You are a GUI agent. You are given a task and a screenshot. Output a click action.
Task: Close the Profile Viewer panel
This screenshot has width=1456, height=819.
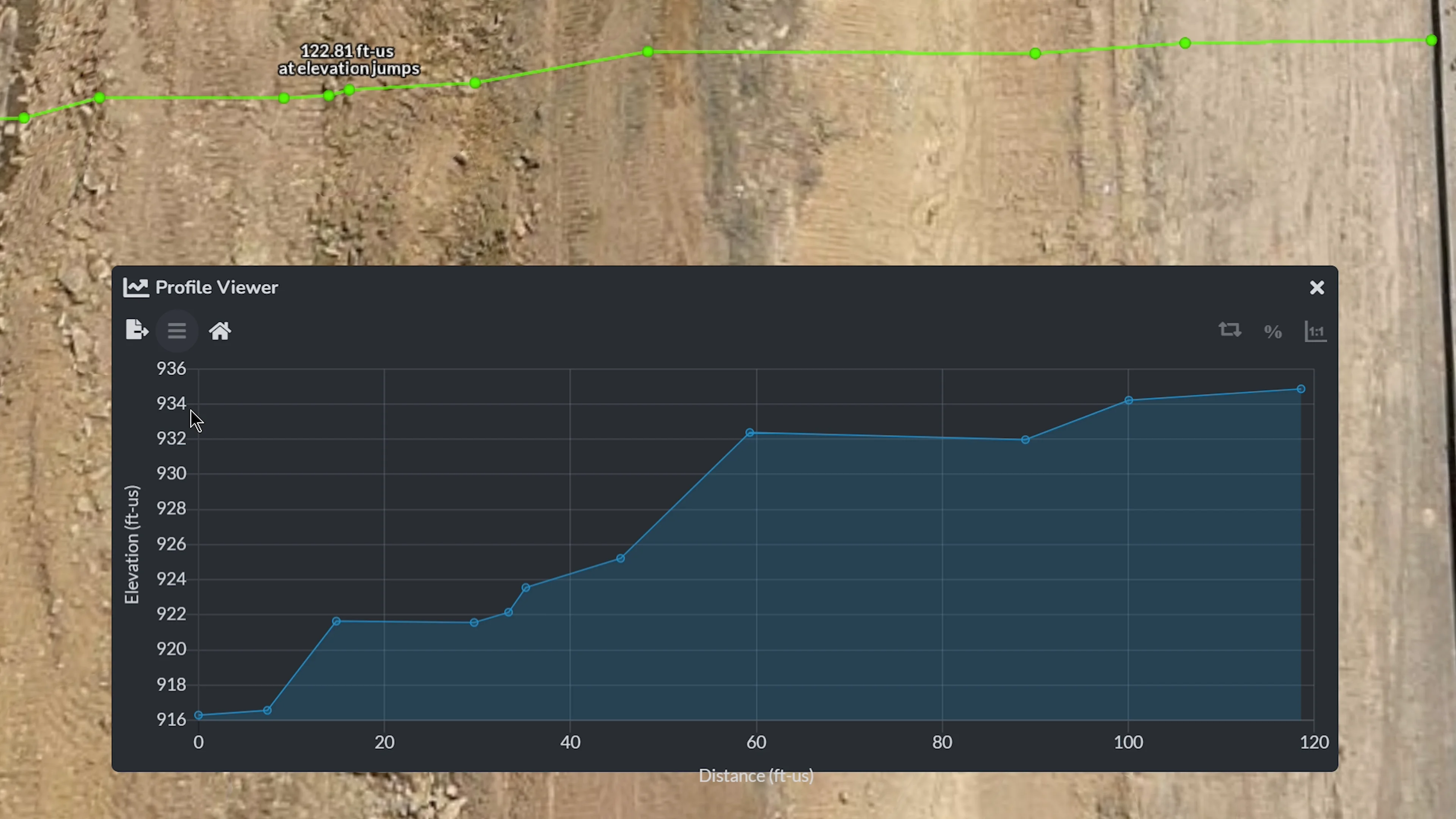[x=1317, y=288]
